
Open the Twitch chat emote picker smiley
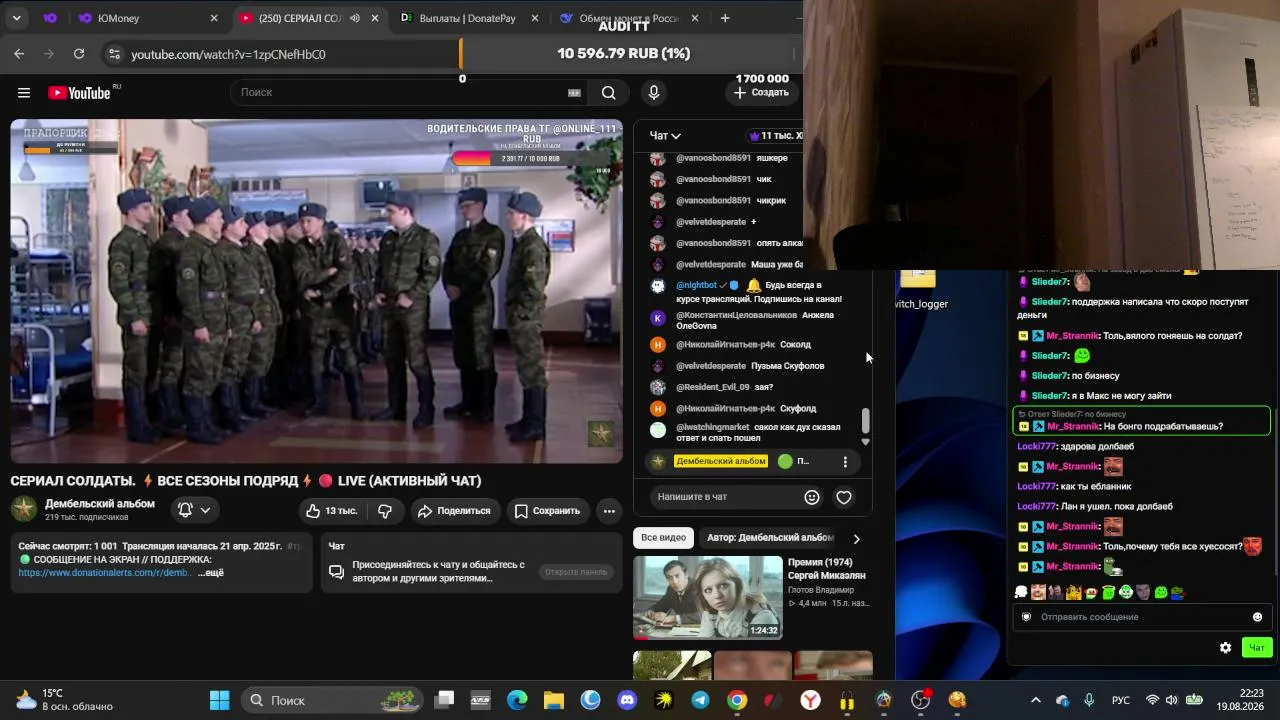click(1257, 617)
